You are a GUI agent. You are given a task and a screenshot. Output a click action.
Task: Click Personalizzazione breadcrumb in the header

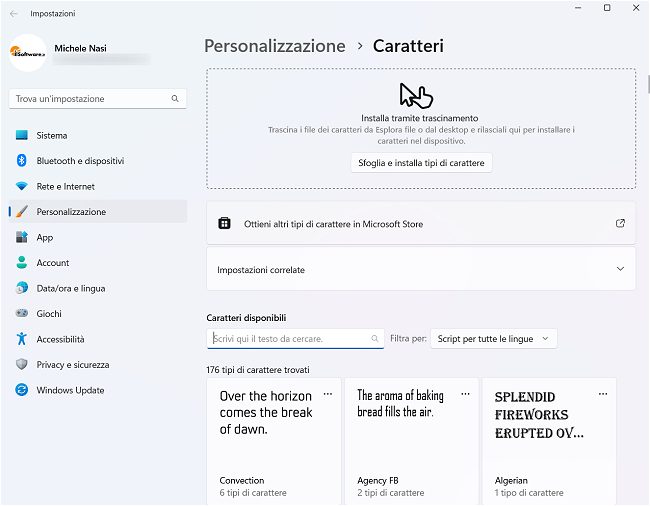[x=275, y=46]
